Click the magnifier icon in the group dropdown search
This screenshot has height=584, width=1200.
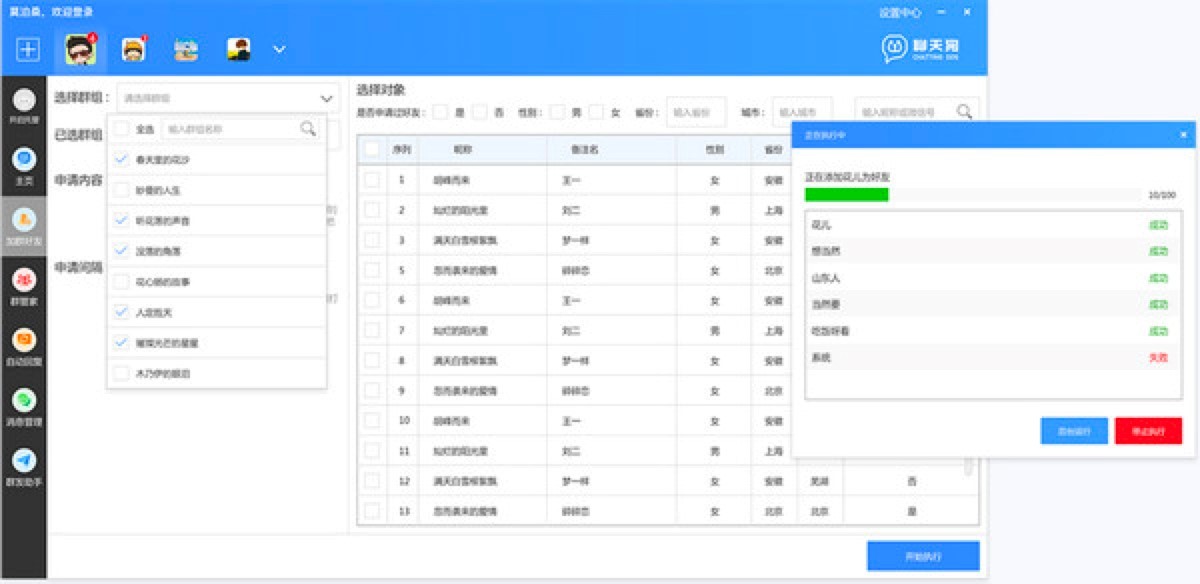(x=308, y=128)
